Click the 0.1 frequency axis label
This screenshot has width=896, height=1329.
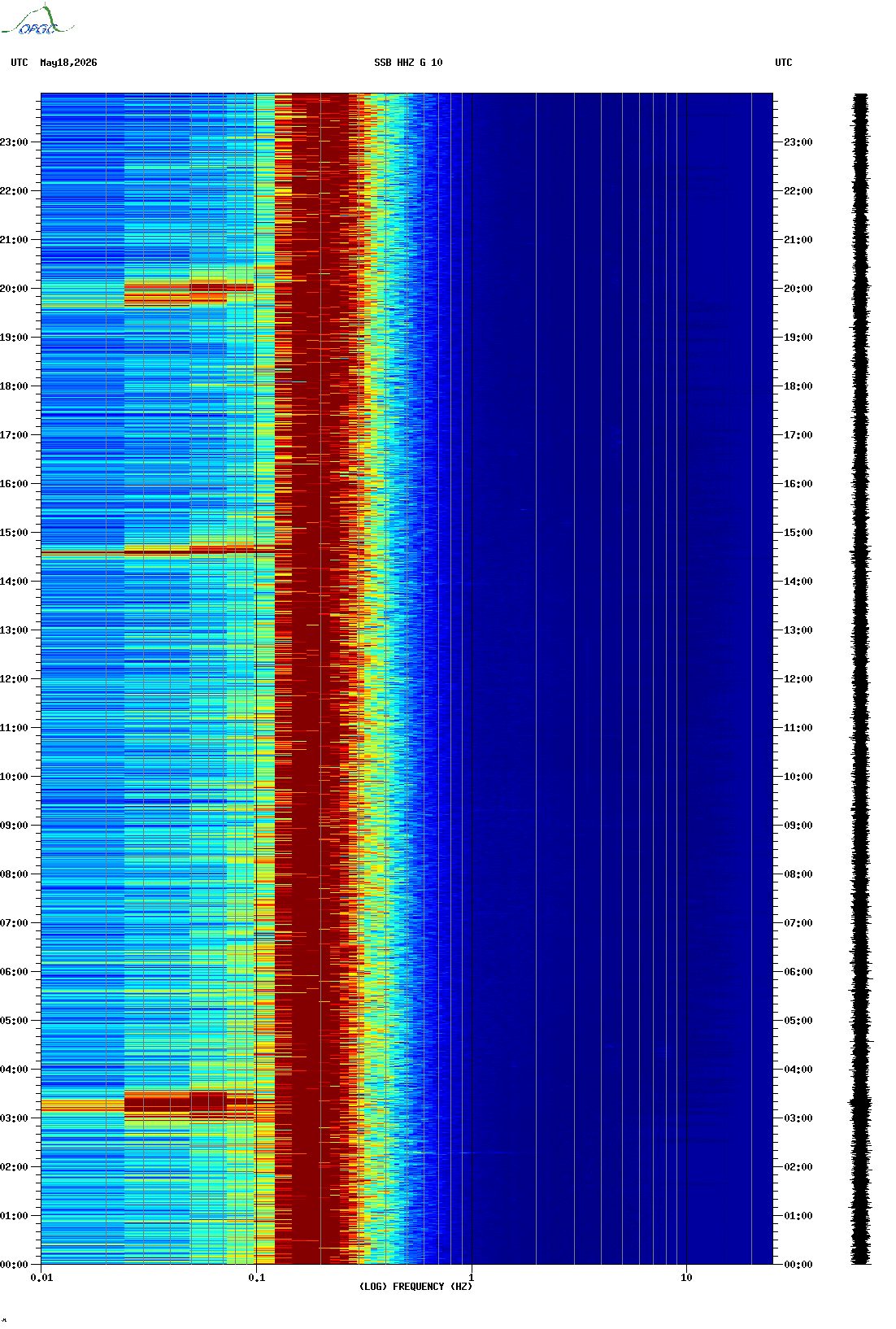(256, 1278)
